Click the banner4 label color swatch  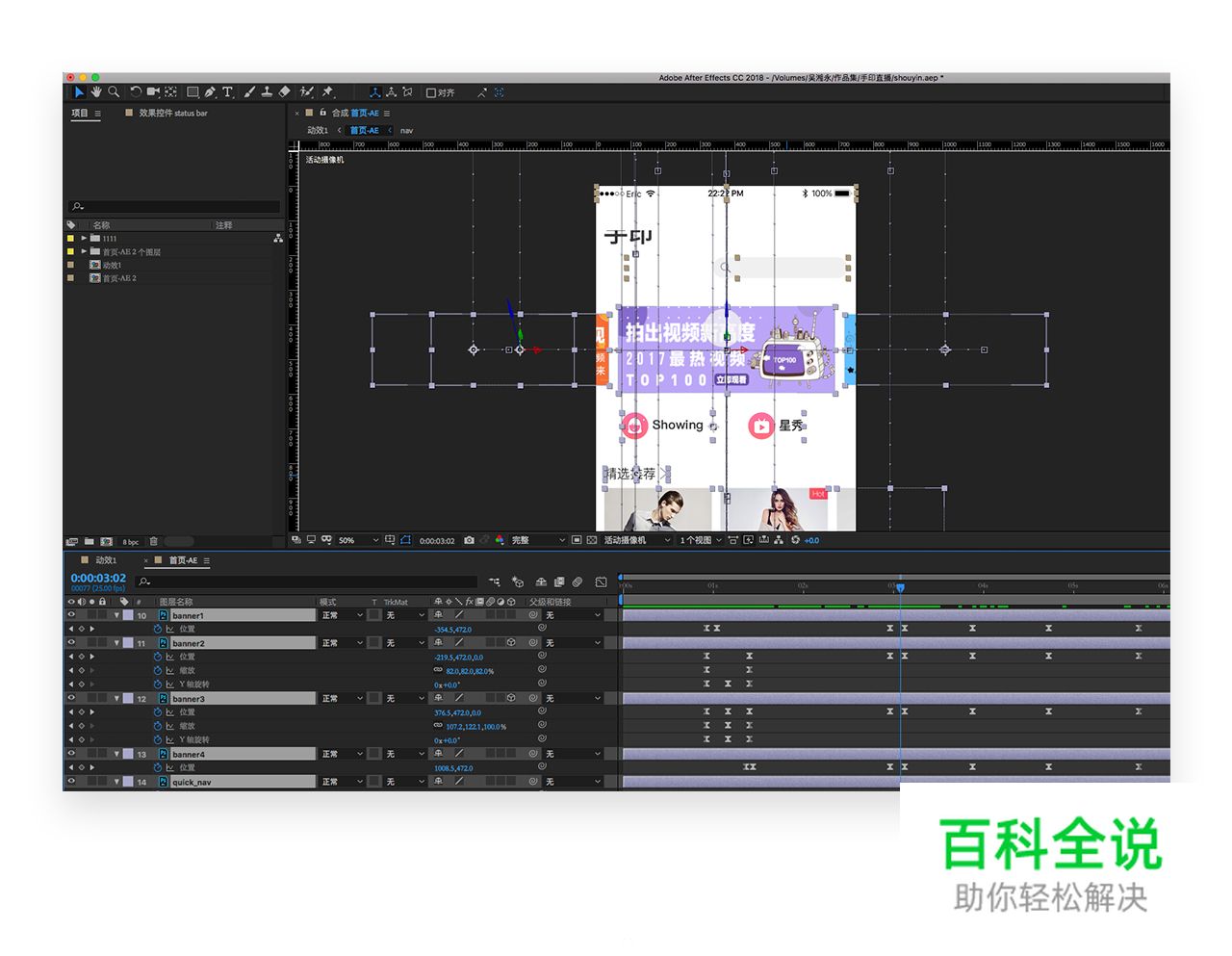128,754
